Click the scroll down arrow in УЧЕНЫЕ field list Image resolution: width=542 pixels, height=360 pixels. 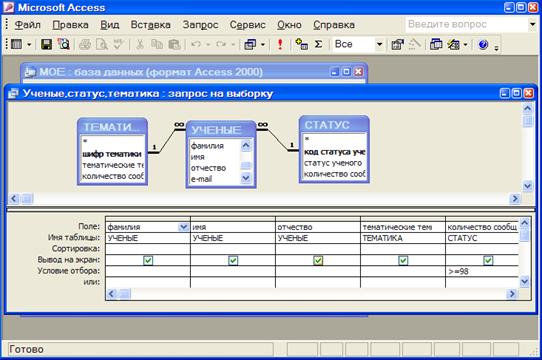246,178
